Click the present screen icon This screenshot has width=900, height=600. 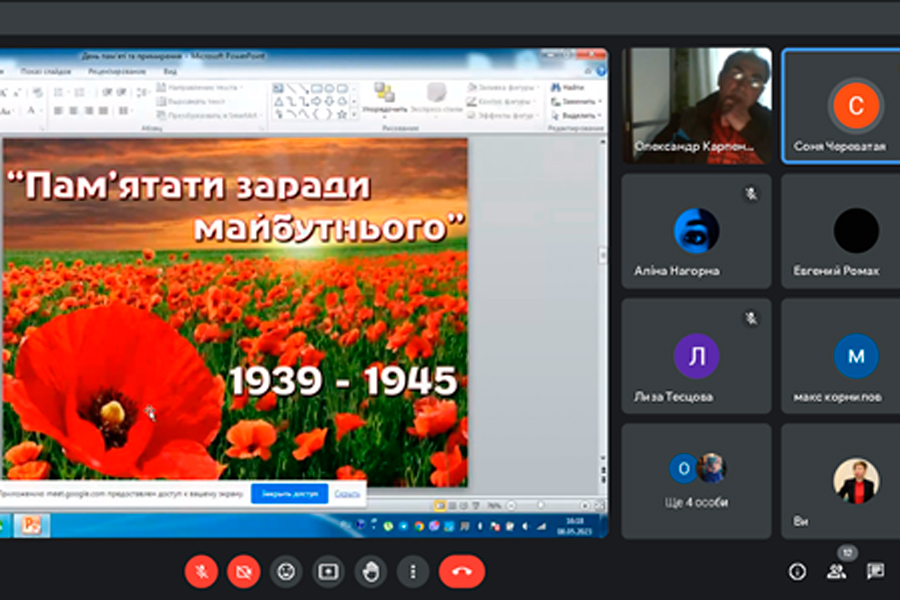coord(328,571)
